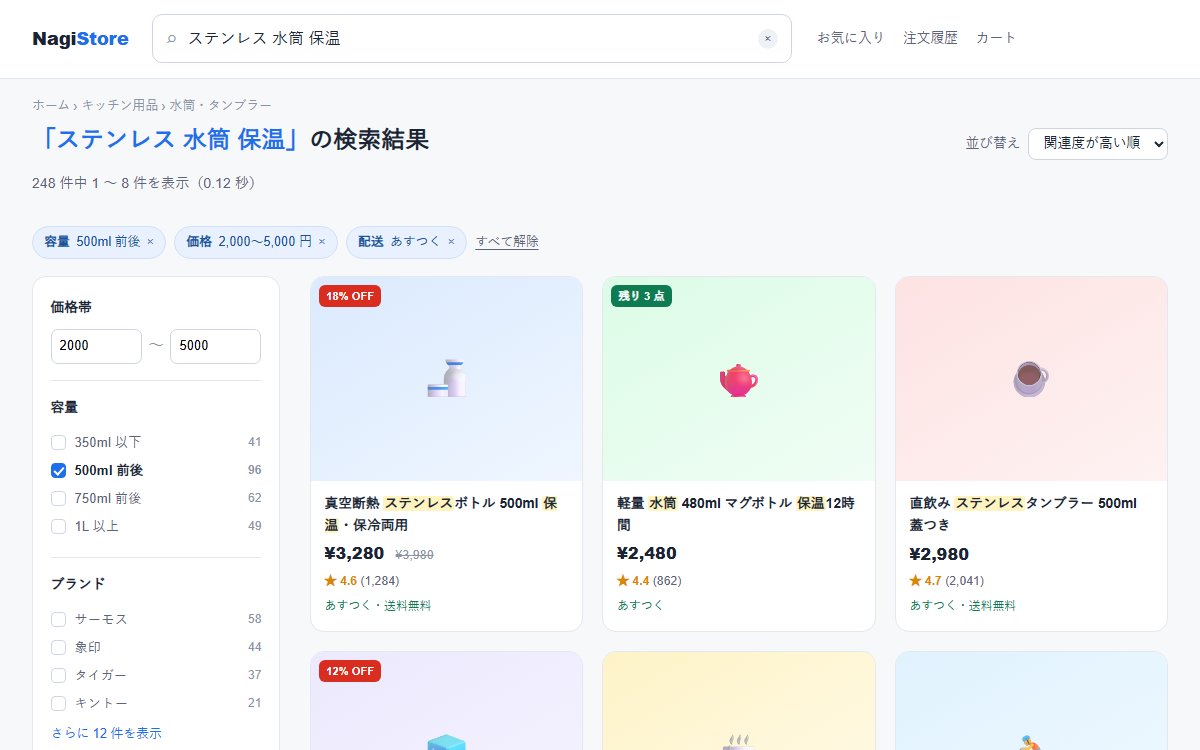Focus the search box with ステンレス 水筒 保温
Image resolution: width=1200 pixels, height=750 pixels.
472,38
